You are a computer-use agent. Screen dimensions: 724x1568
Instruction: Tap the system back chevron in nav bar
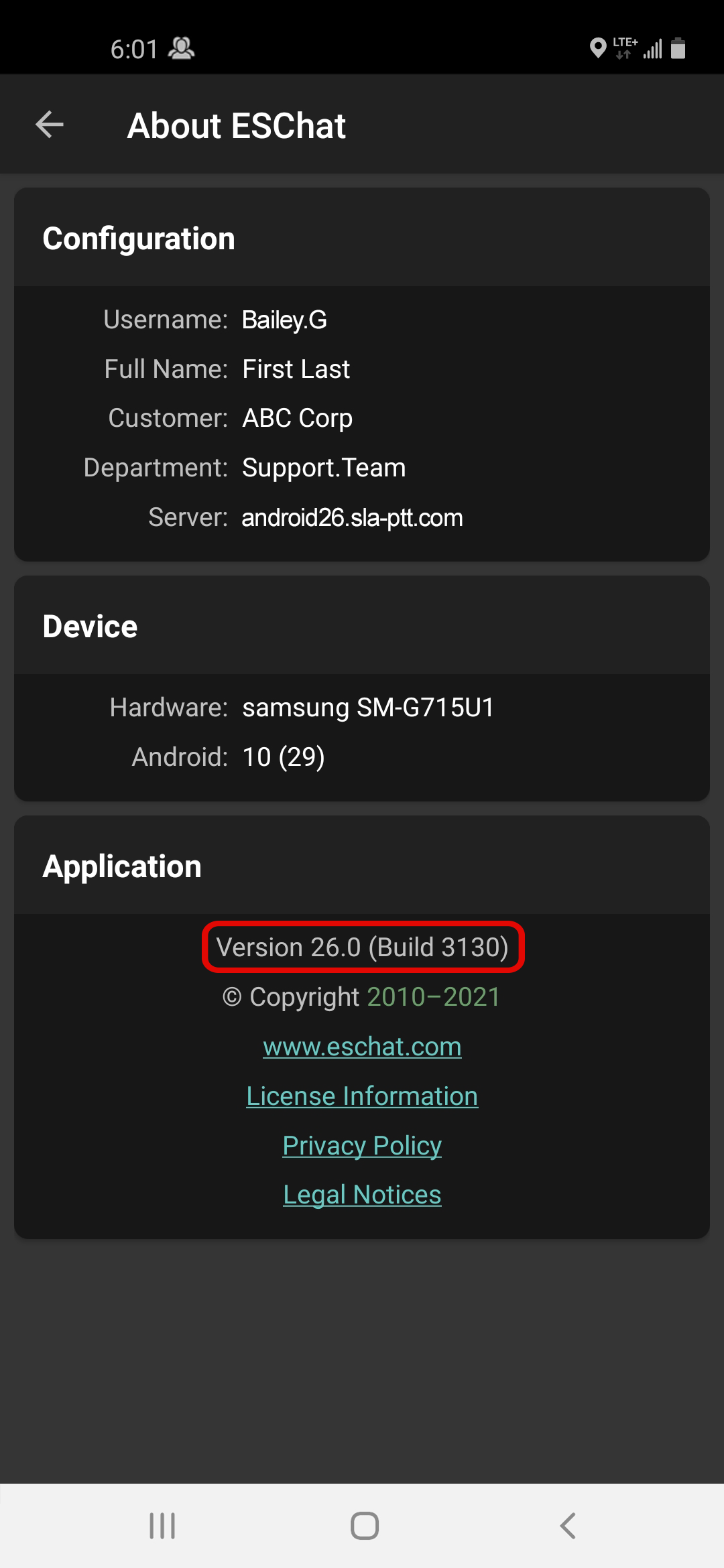tap(568, 1526)
